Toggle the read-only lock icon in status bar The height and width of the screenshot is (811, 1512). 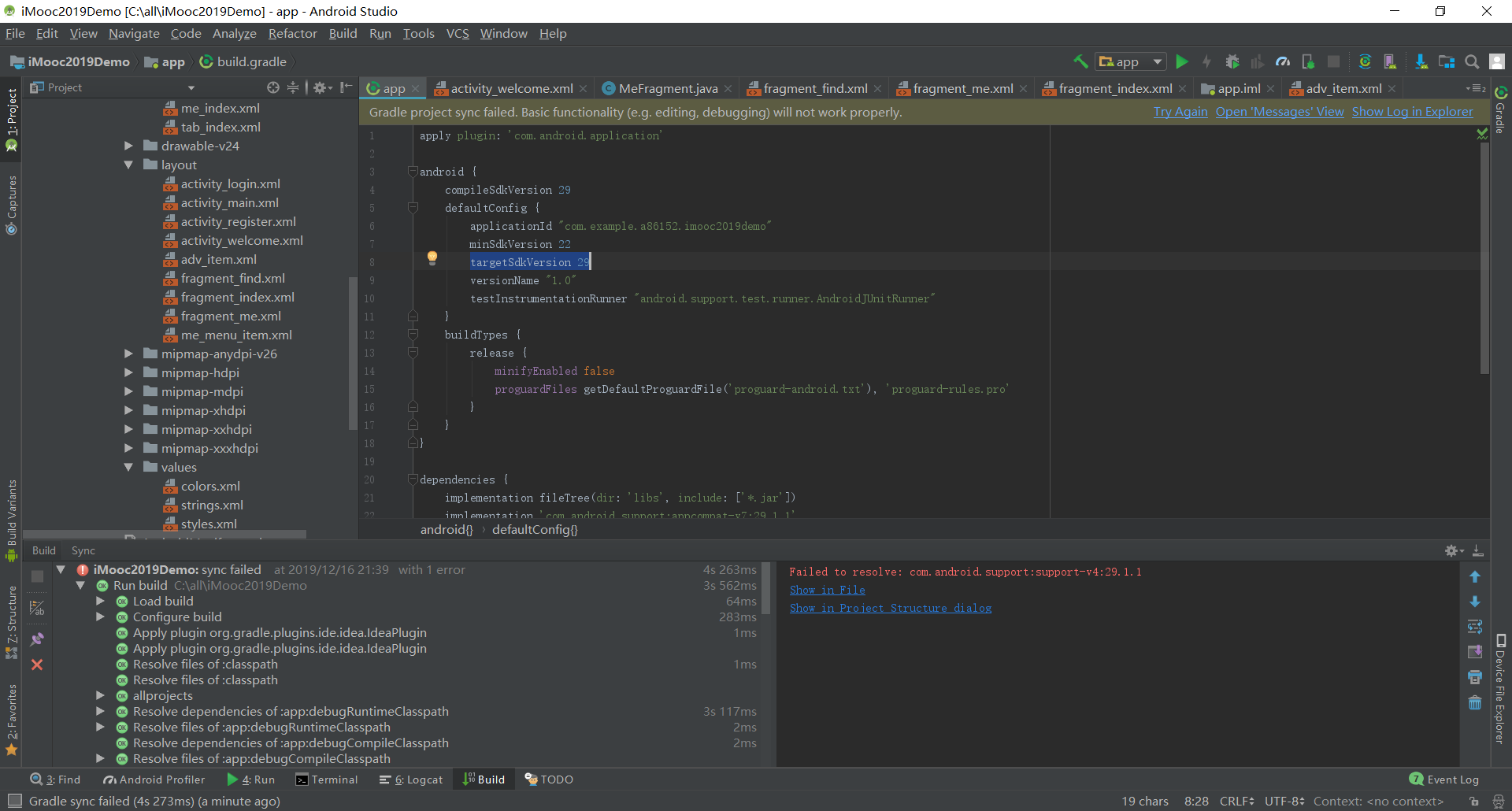click(1473, 802)
